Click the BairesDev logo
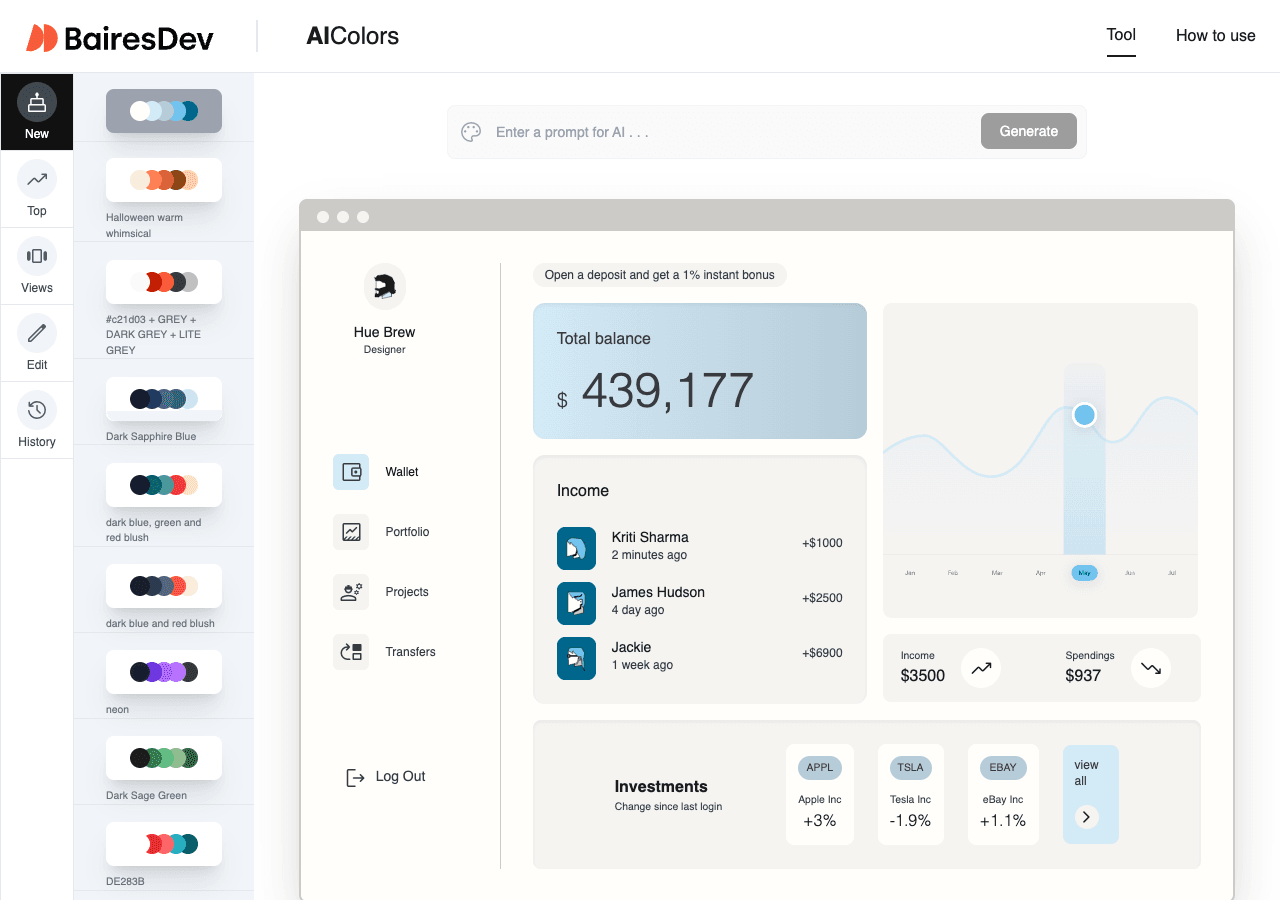1280x900 pixels. pos(120,38)
